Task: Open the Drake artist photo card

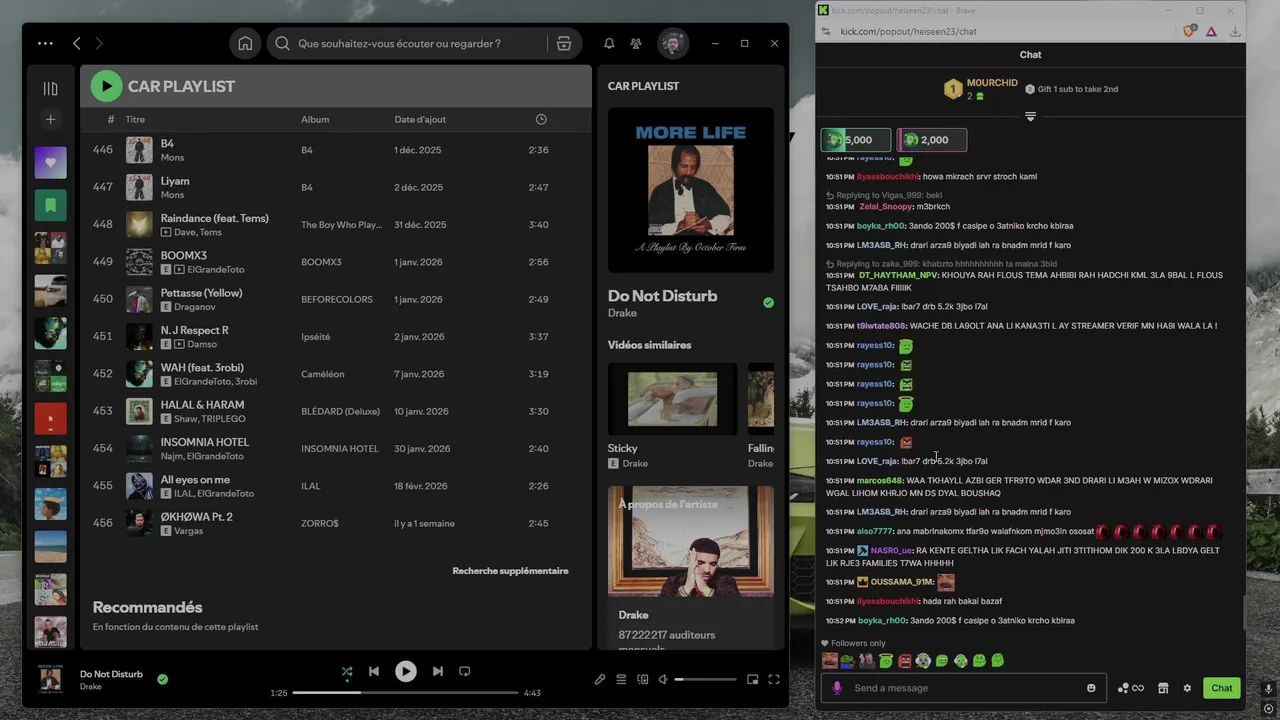Action: [691, 542]
